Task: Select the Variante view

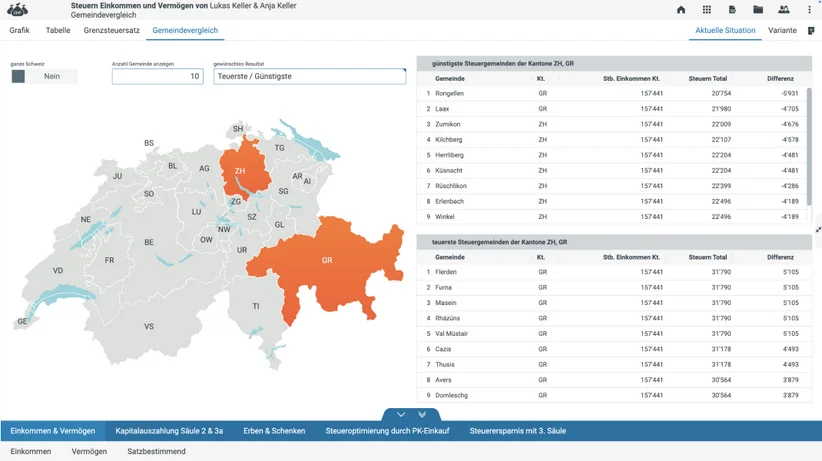Action: 782,30
